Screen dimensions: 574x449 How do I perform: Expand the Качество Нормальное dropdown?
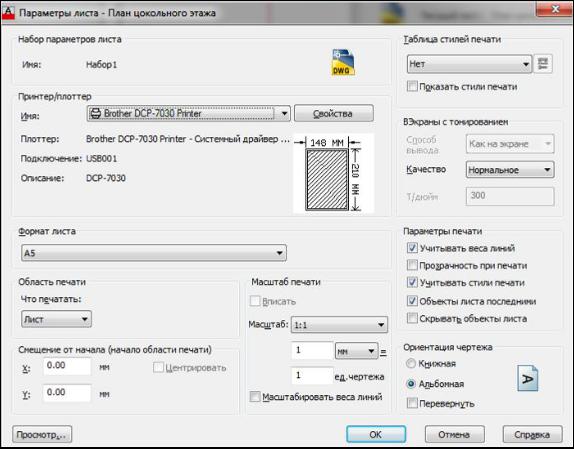(x=510, y=170)
